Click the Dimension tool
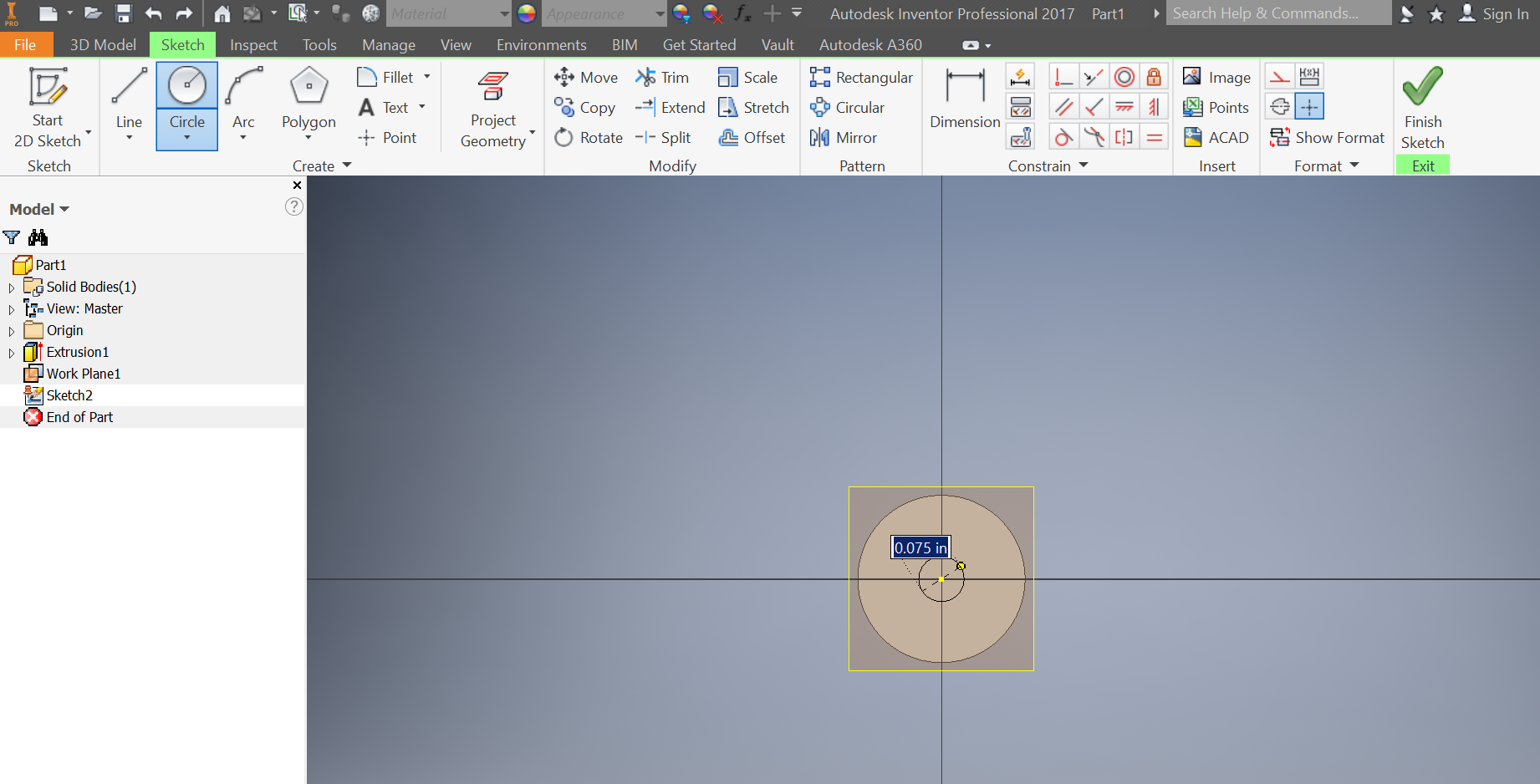Image resolution: width=1540 pixels, height=784 pixels. point(965,99)
